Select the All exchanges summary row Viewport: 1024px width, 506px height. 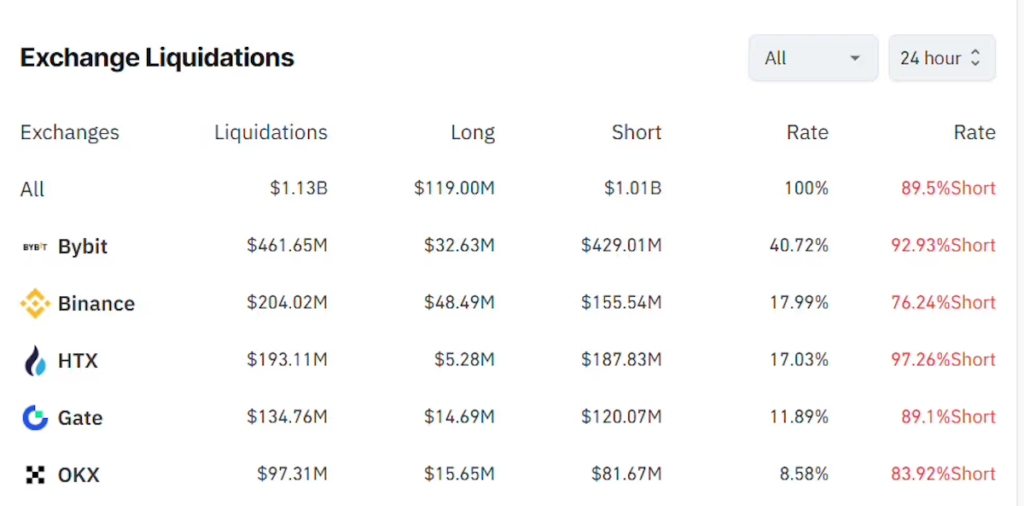click(32, 189)
